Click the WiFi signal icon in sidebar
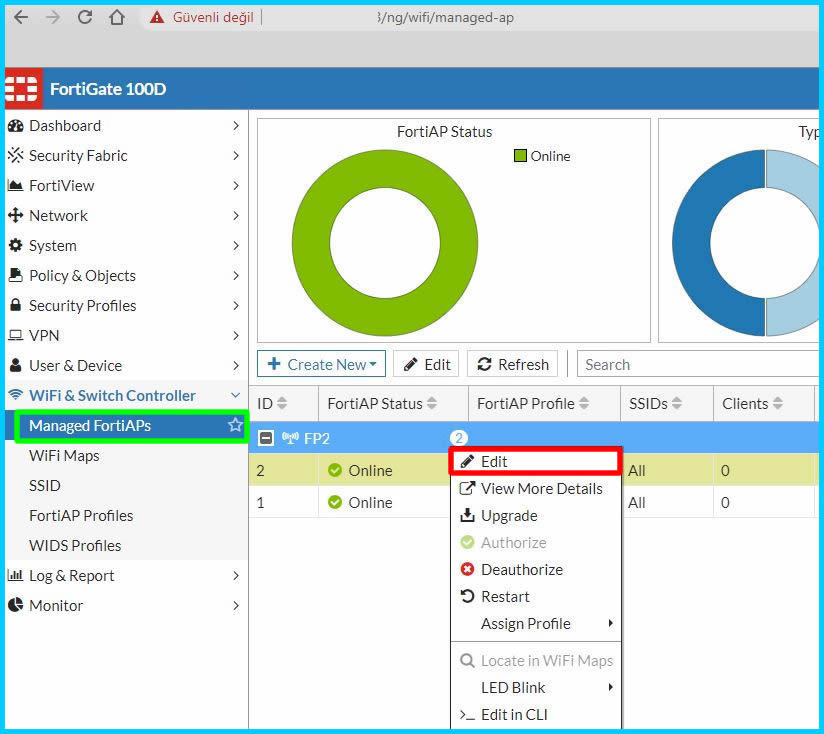This screenshot has width=824, height=734. [x=16, y=395]
